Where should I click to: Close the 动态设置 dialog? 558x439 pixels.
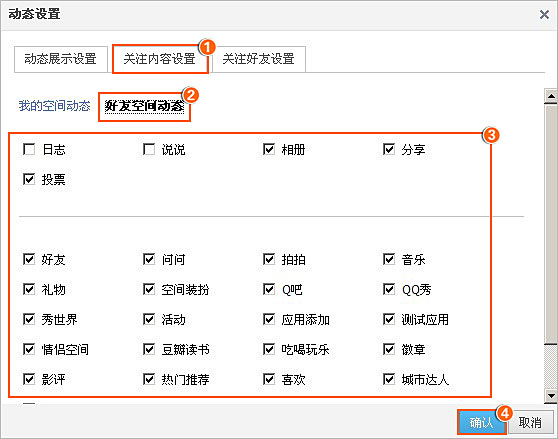[544, 15]
